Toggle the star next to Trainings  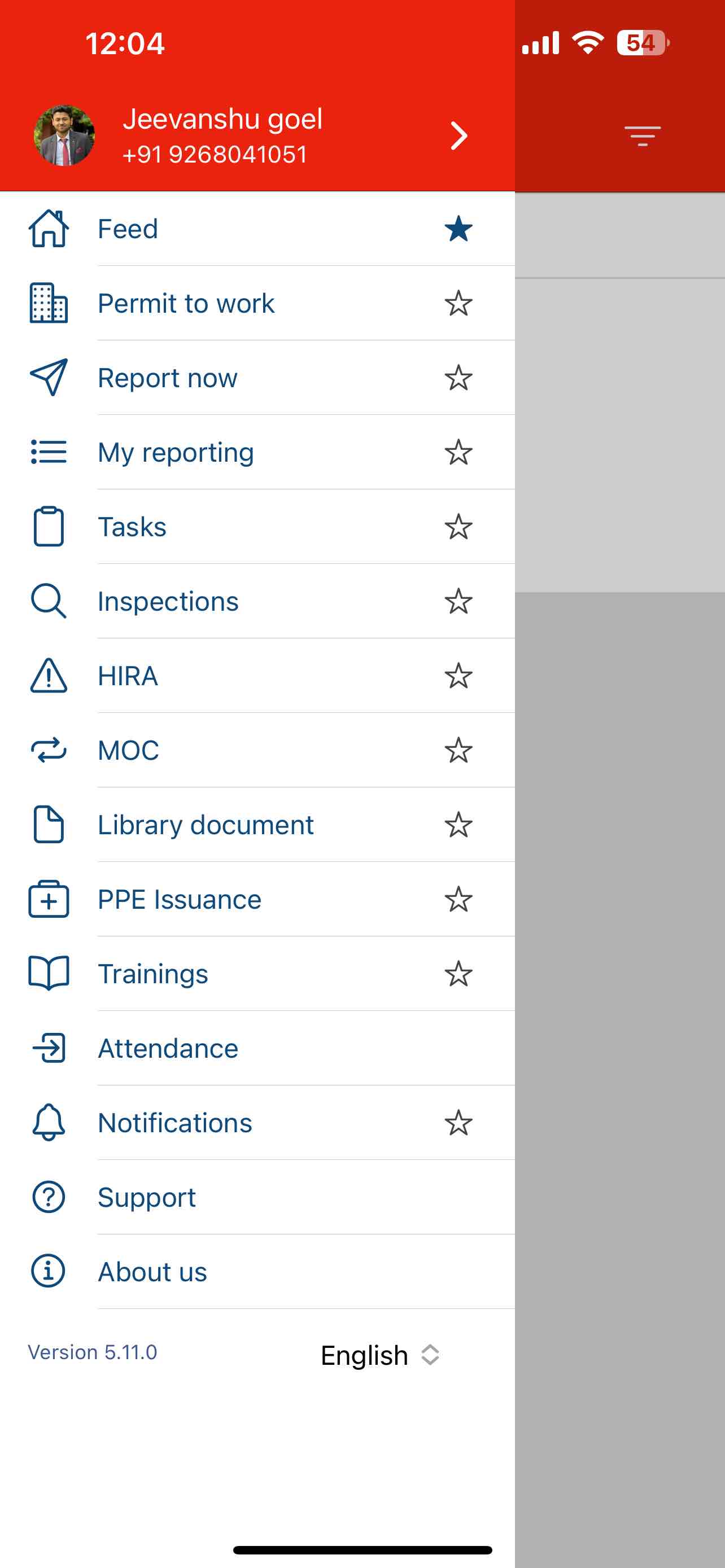pyautogui.click(x=458, y=974)
